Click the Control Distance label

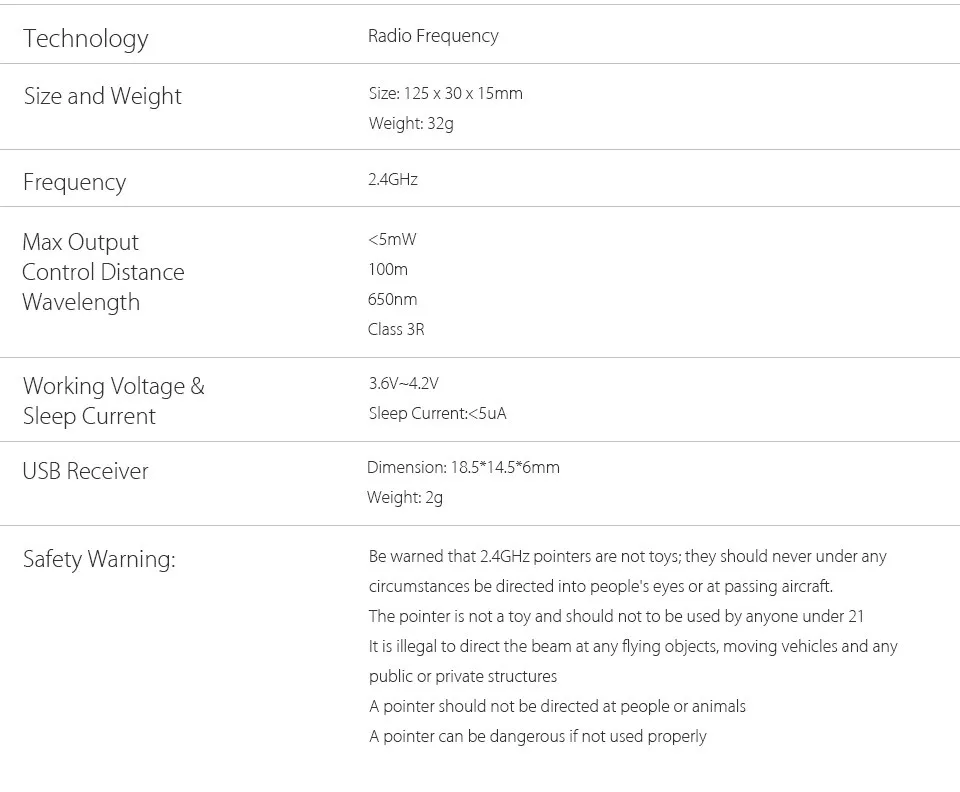click(x=103, y=272)
